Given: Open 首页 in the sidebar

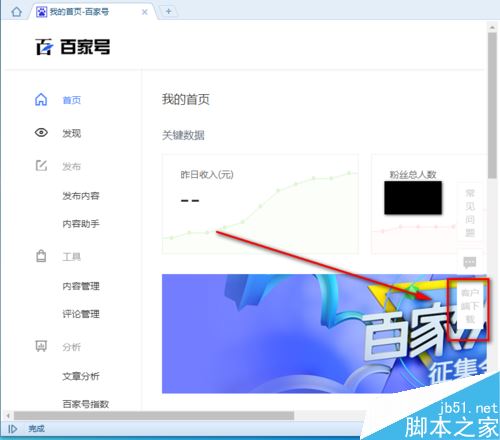Looking at the screenshot, I should [x=71, y=100].
